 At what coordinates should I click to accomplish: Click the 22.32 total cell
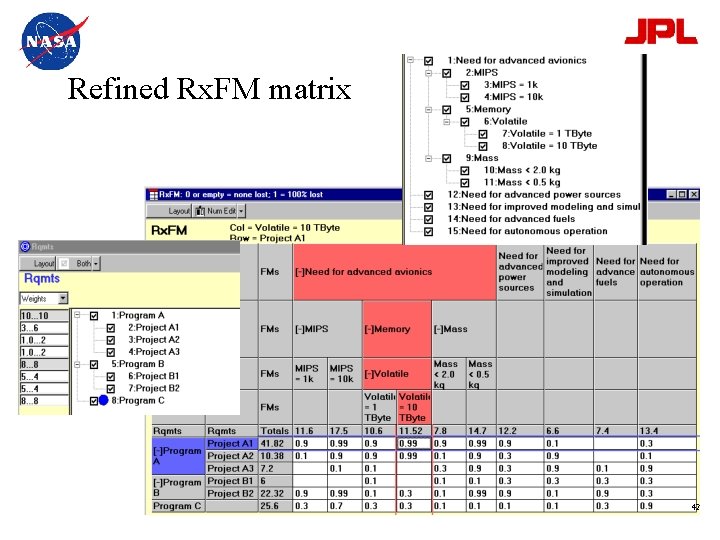(276, 493)
